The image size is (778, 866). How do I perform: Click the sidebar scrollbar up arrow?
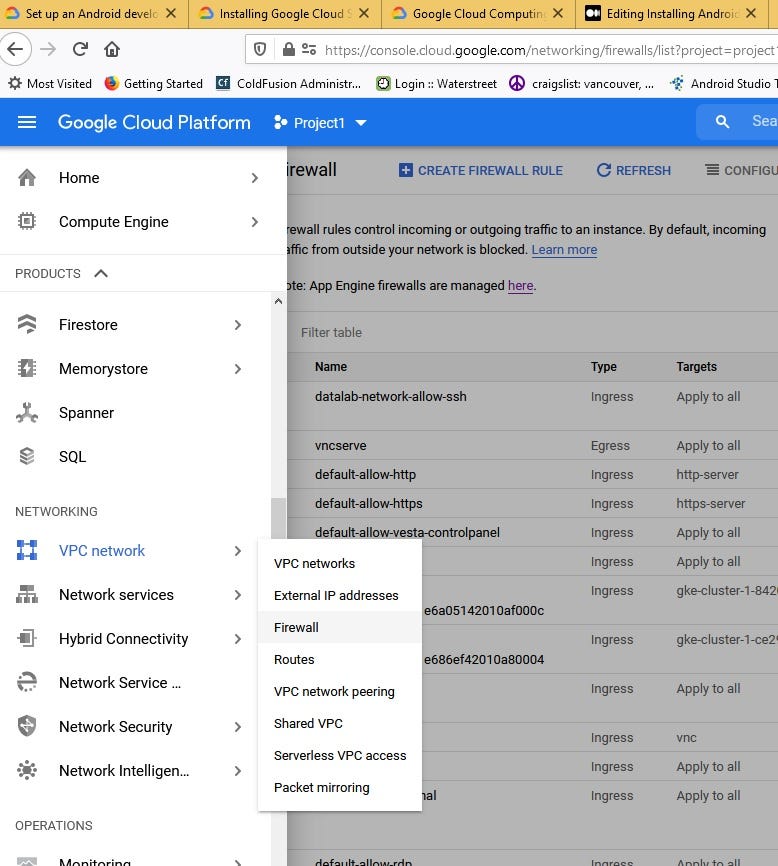278,302
